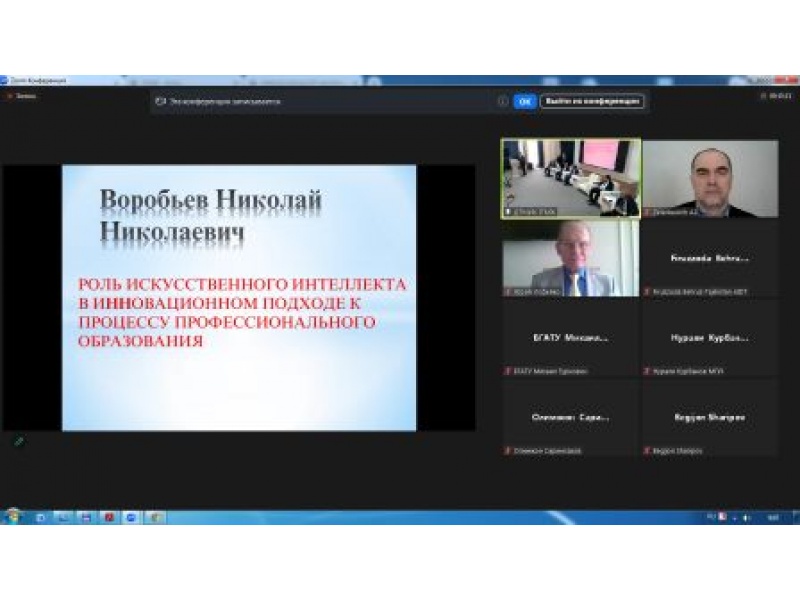Open the Windows Start button
The image size is (800, 600).
pos(13,517)
